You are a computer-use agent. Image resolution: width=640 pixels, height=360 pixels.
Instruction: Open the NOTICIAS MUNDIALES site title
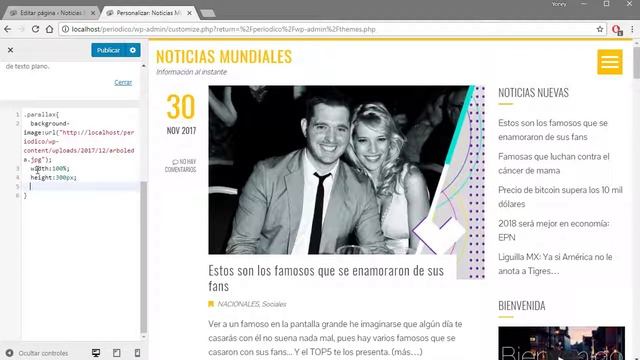pyautogui.click(x=224, y=57)
